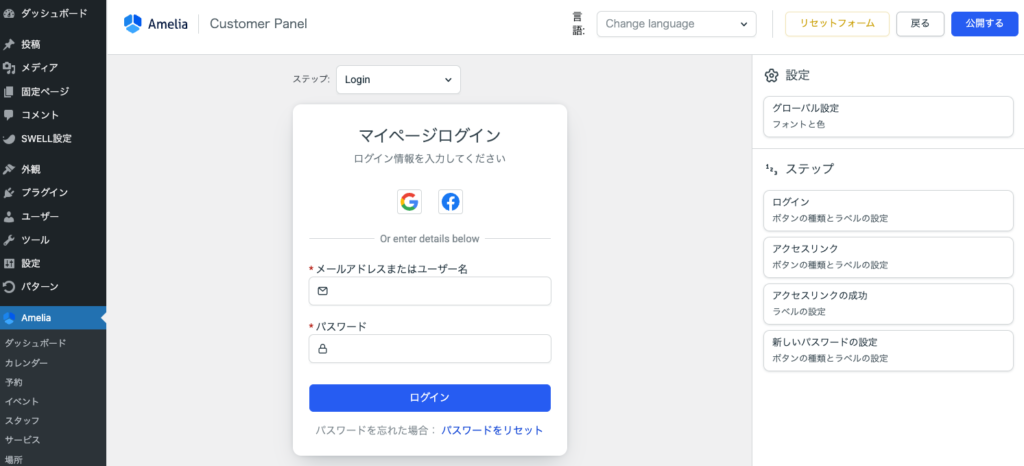
Task: Open グローバル設定 fonts and colors panel
Action: 888,116
